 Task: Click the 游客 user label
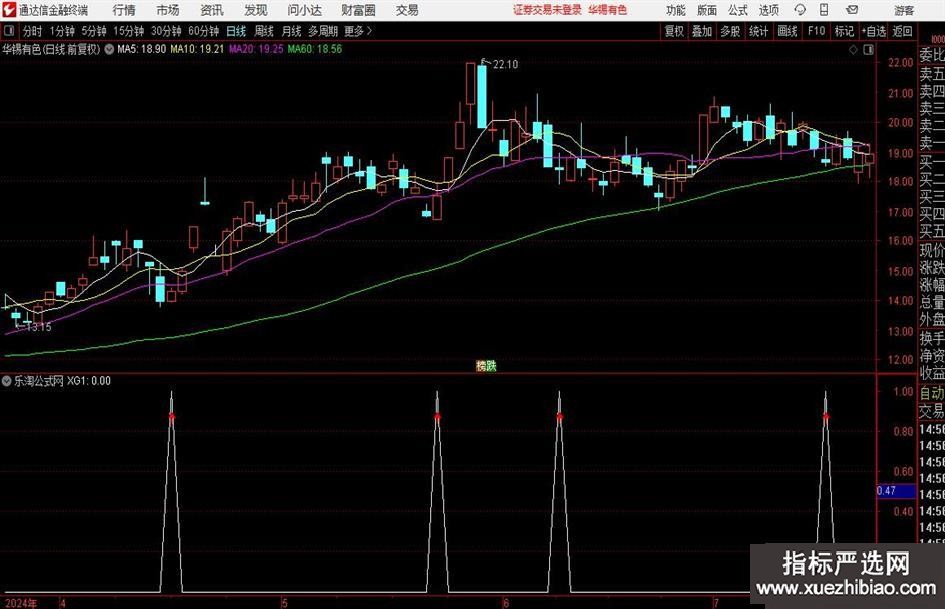pyautogui.click(x=904, y=10)
